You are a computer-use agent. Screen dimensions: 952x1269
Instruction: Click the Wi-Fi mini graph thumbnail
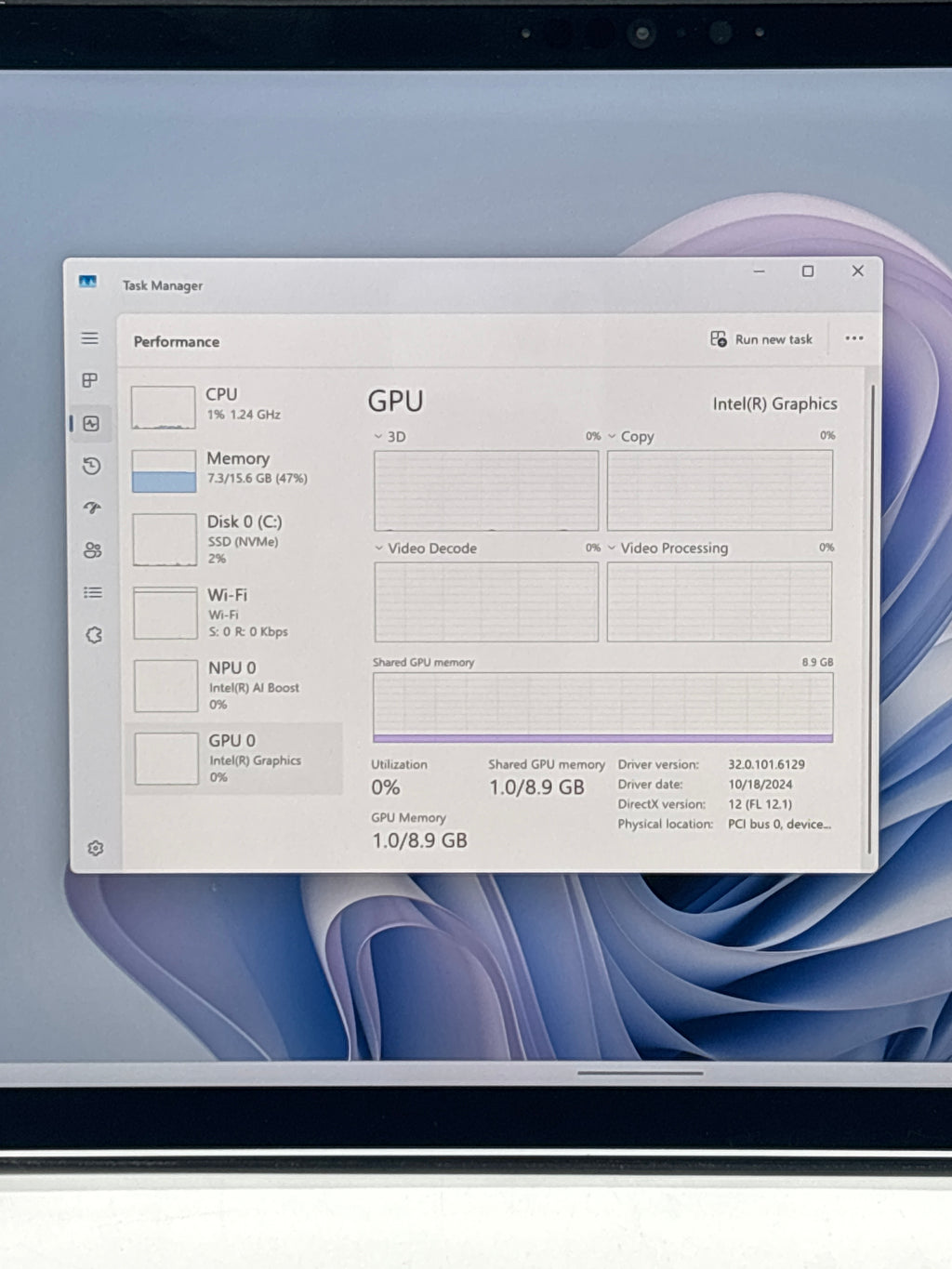click(165, 613)
